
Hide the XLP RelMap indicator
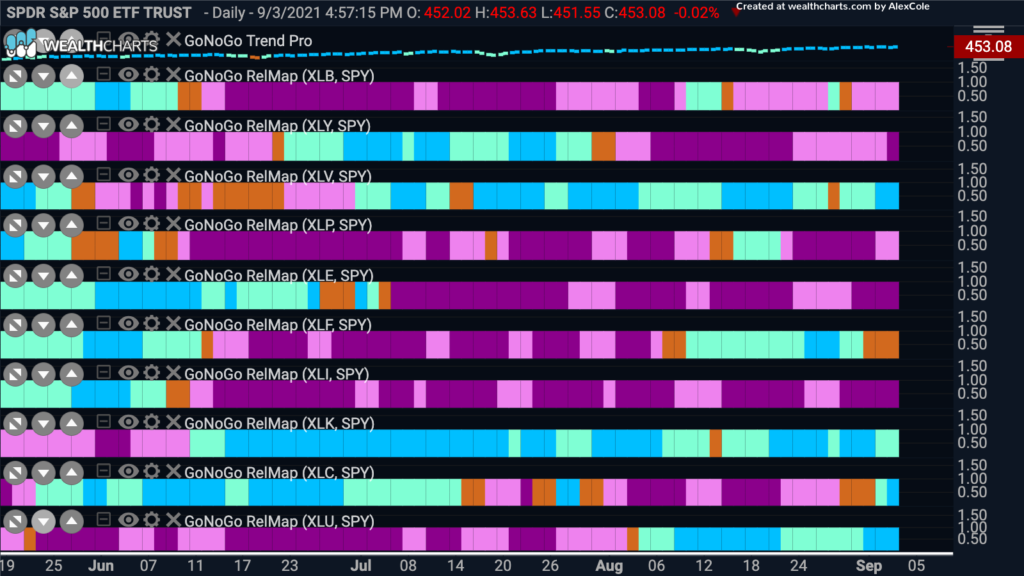128,223
